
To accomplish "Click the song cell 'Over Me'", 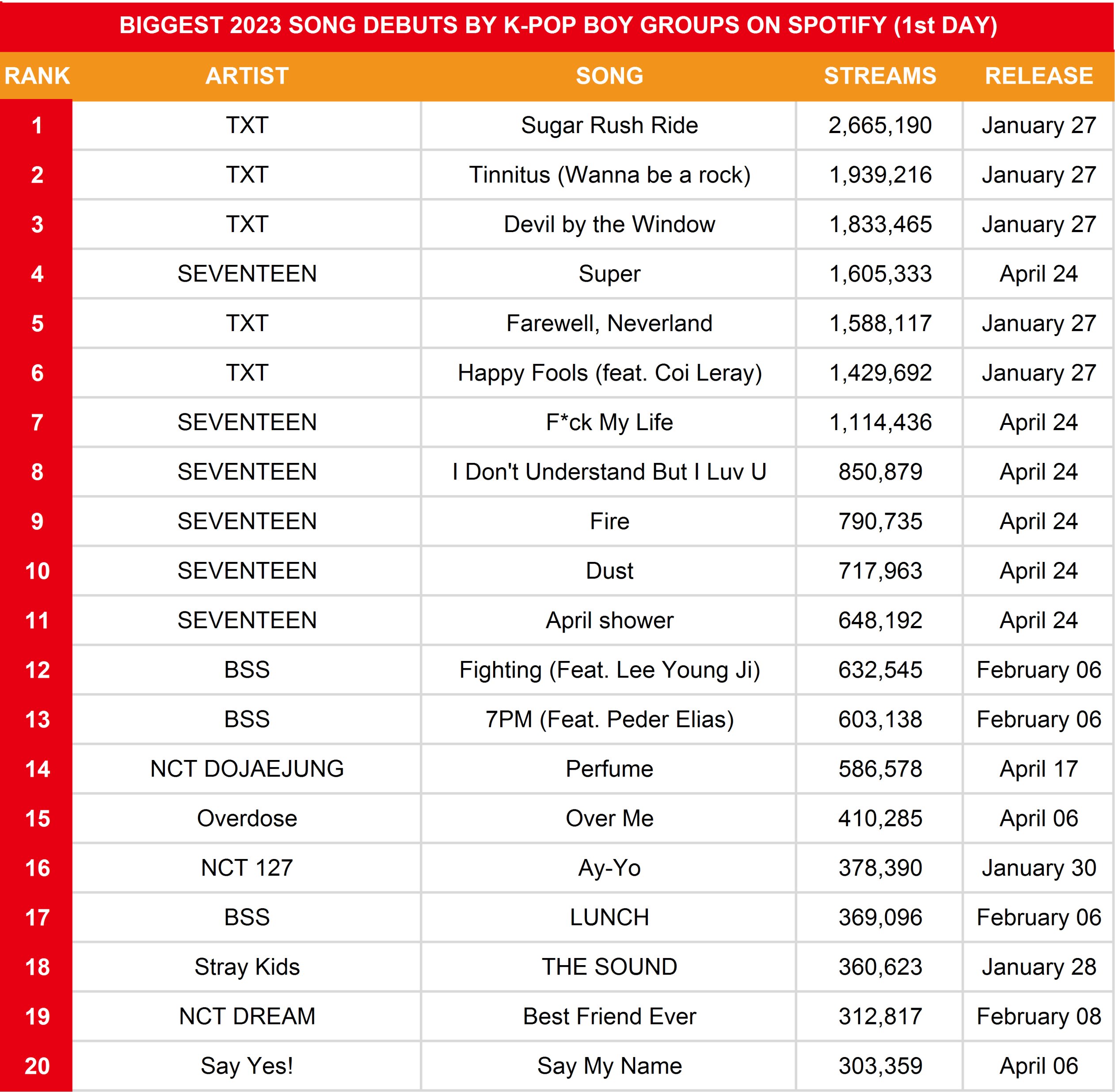I will [609, 818].
